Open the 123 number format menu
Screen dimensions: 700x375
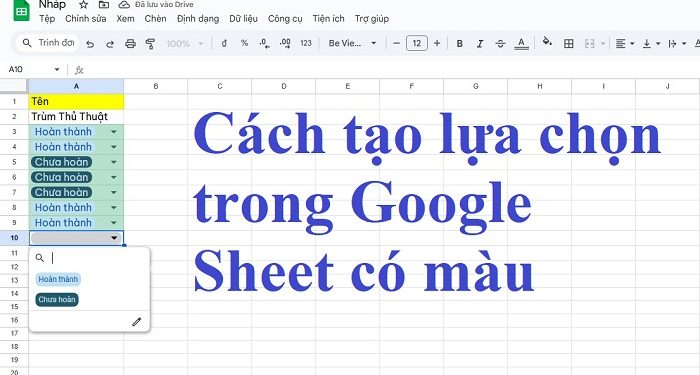(306, 43)
